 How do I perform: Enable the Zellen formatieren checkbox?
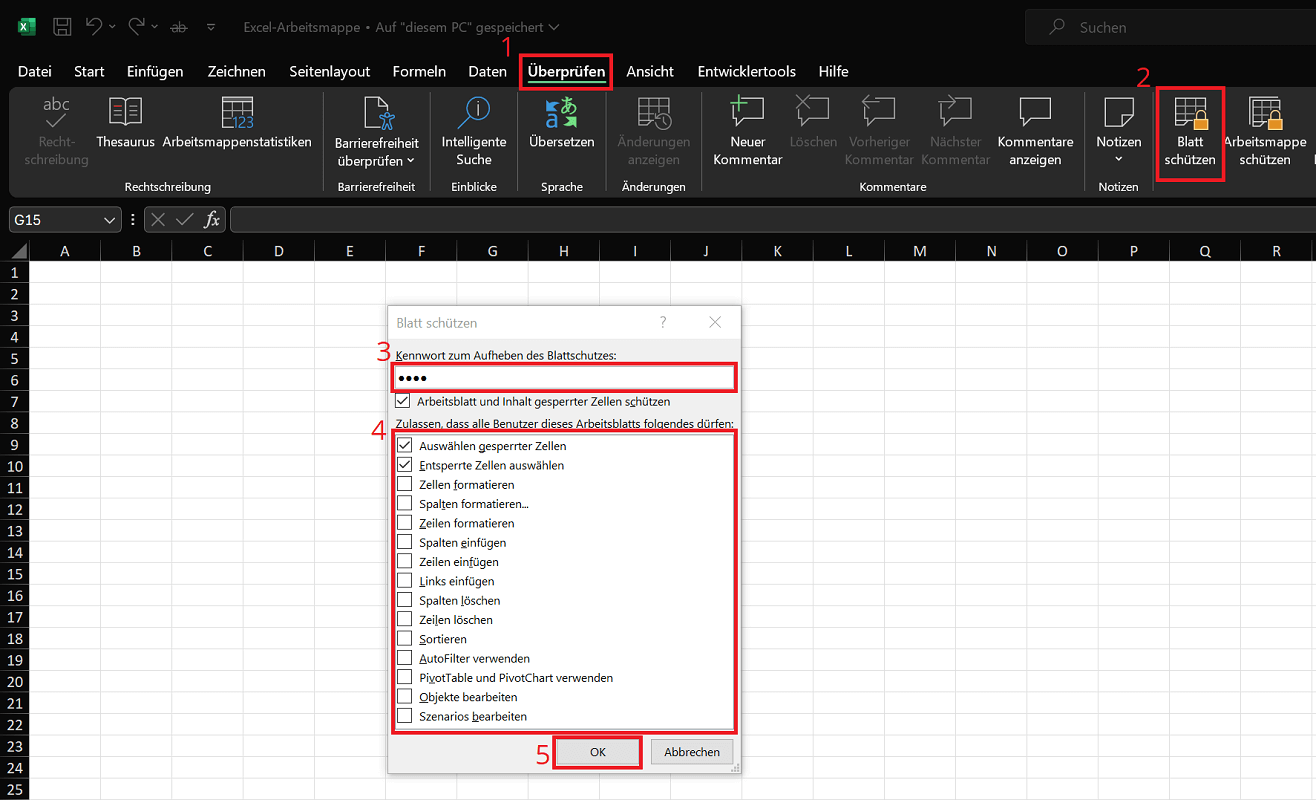click(405, 484)
